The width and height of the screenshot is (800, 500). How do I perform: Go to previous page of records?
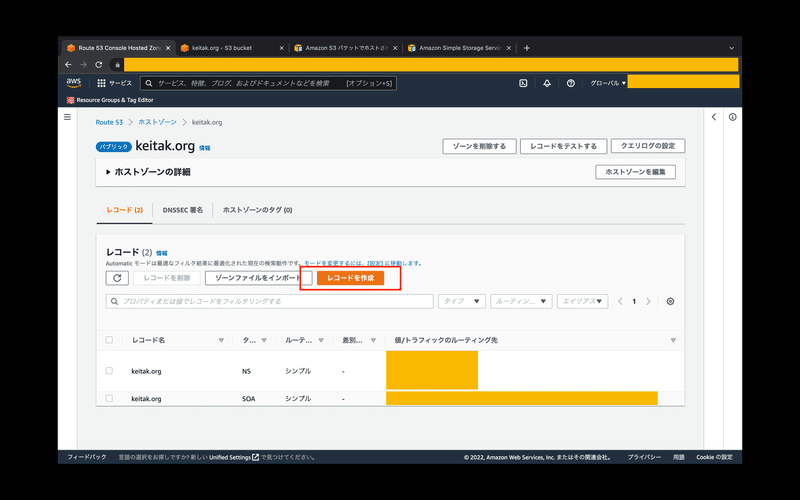pyautogui.click(x=620, y=302)
